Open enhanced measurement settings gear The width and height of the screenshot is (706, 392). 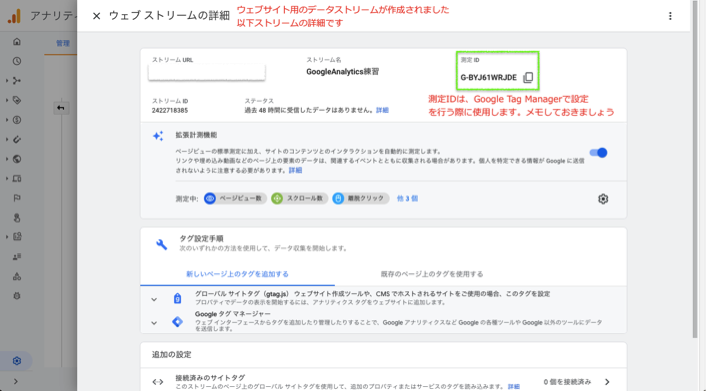pos(603,199)
